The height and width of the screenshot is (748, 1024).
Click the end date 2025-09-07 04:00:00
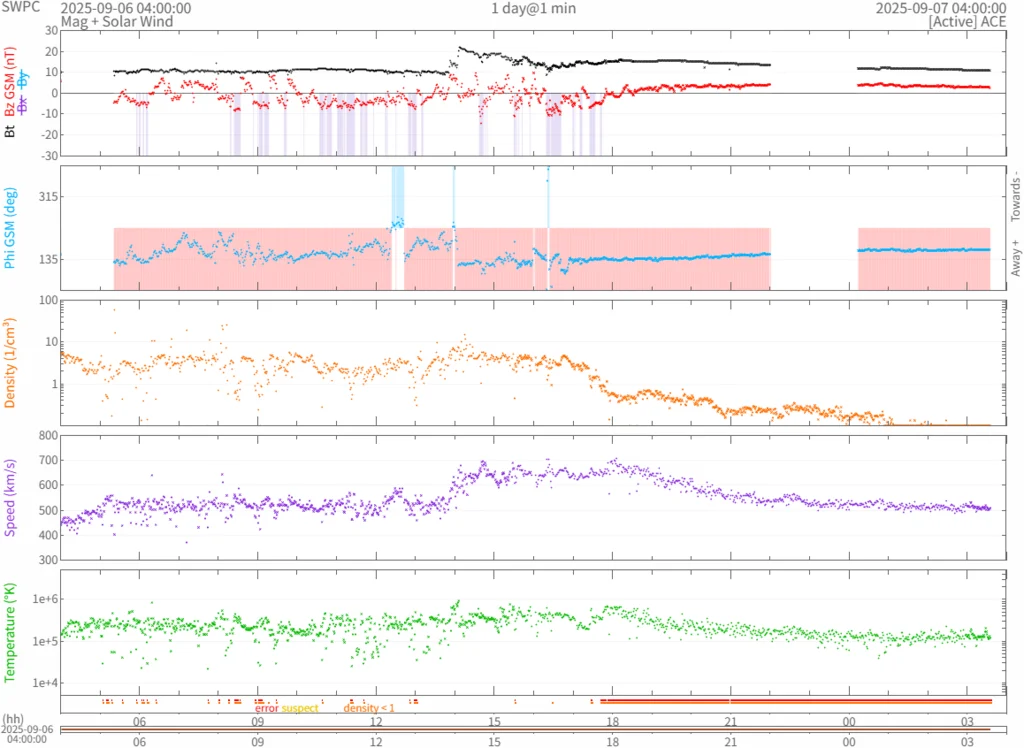tap(941, 8)
